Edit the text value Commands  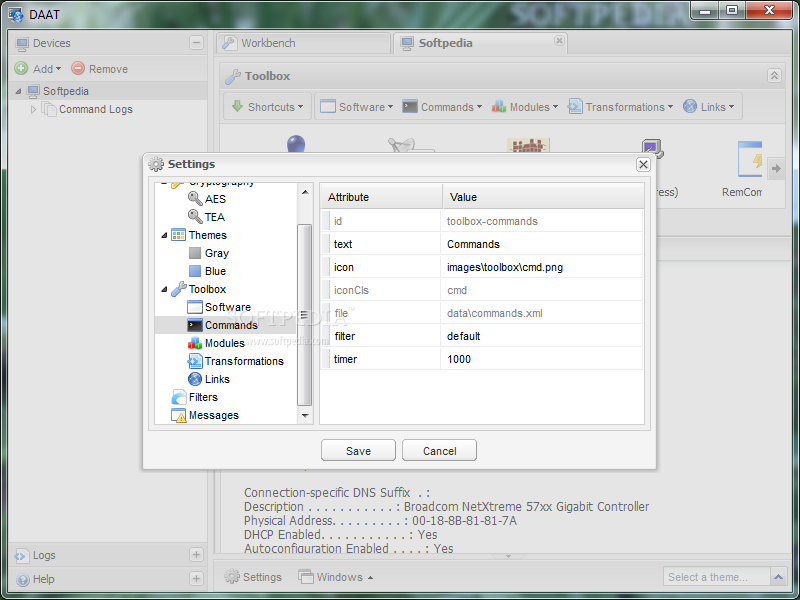[x=541, y=244]
